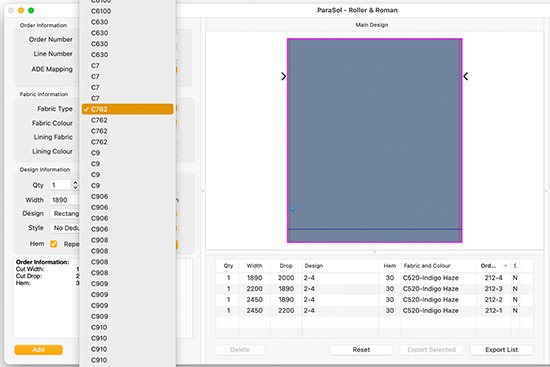
Task: Click the Fabric Type label
Action: [55, 109]
